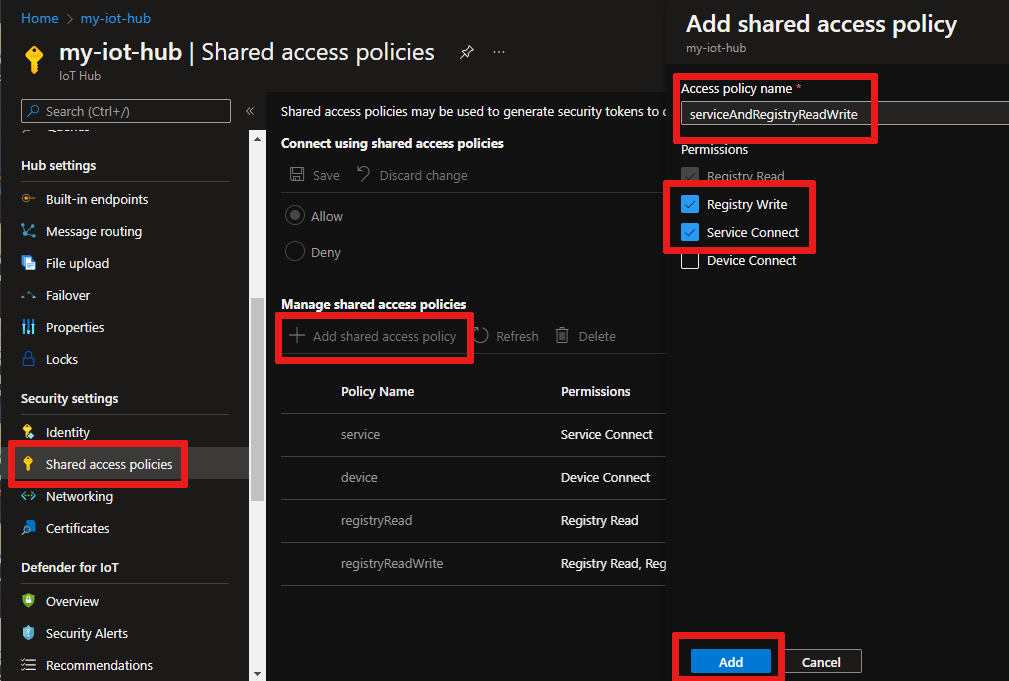Image resolution: width=1009 pixels, height=681 pixels.
Task: Open the Networking menu item
Action: 79,496
